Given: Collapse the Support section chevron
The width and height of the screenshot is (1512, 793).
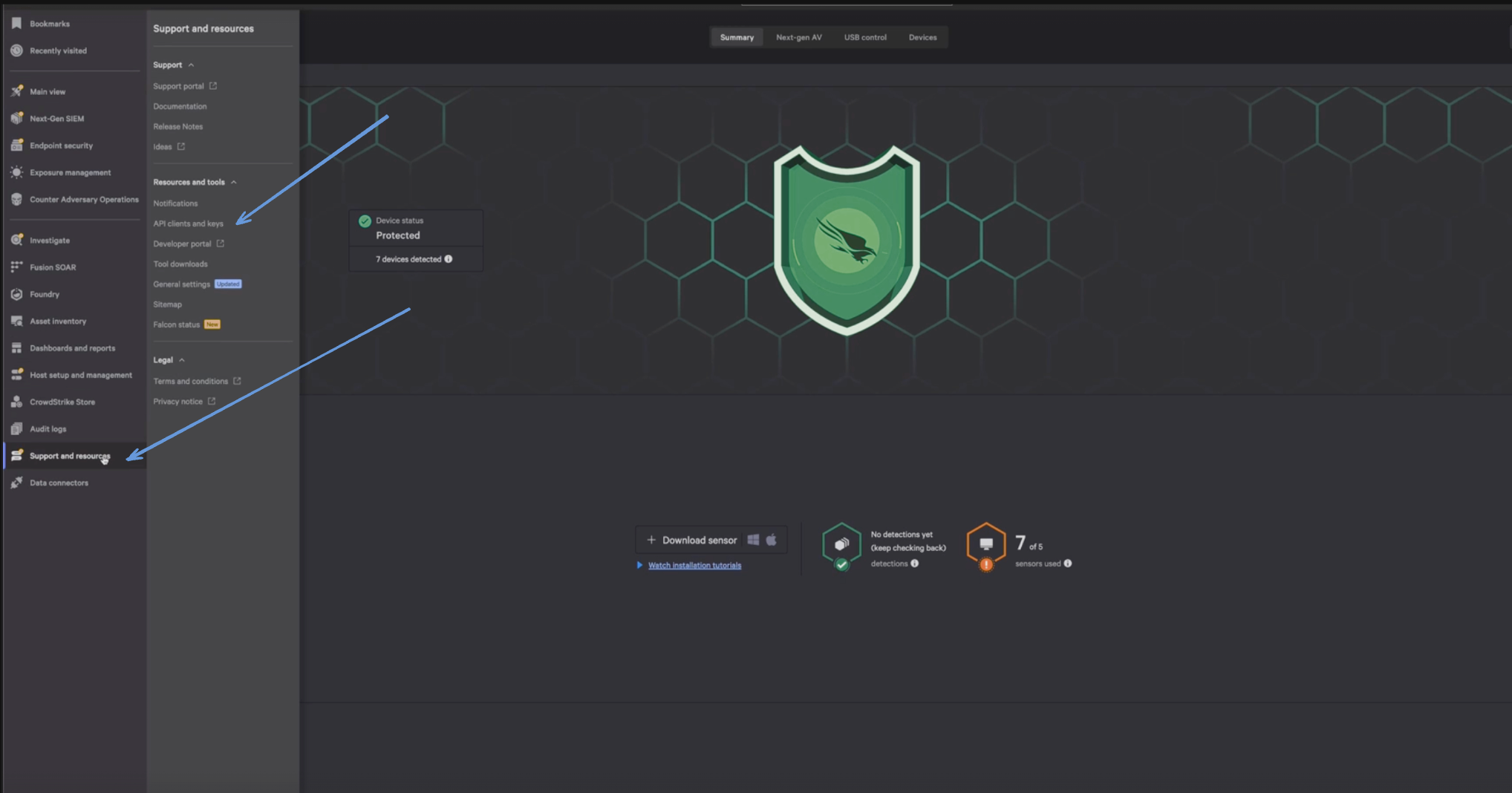Looking at the screenshot, I should pyautogui.click(x=191, y=65).
